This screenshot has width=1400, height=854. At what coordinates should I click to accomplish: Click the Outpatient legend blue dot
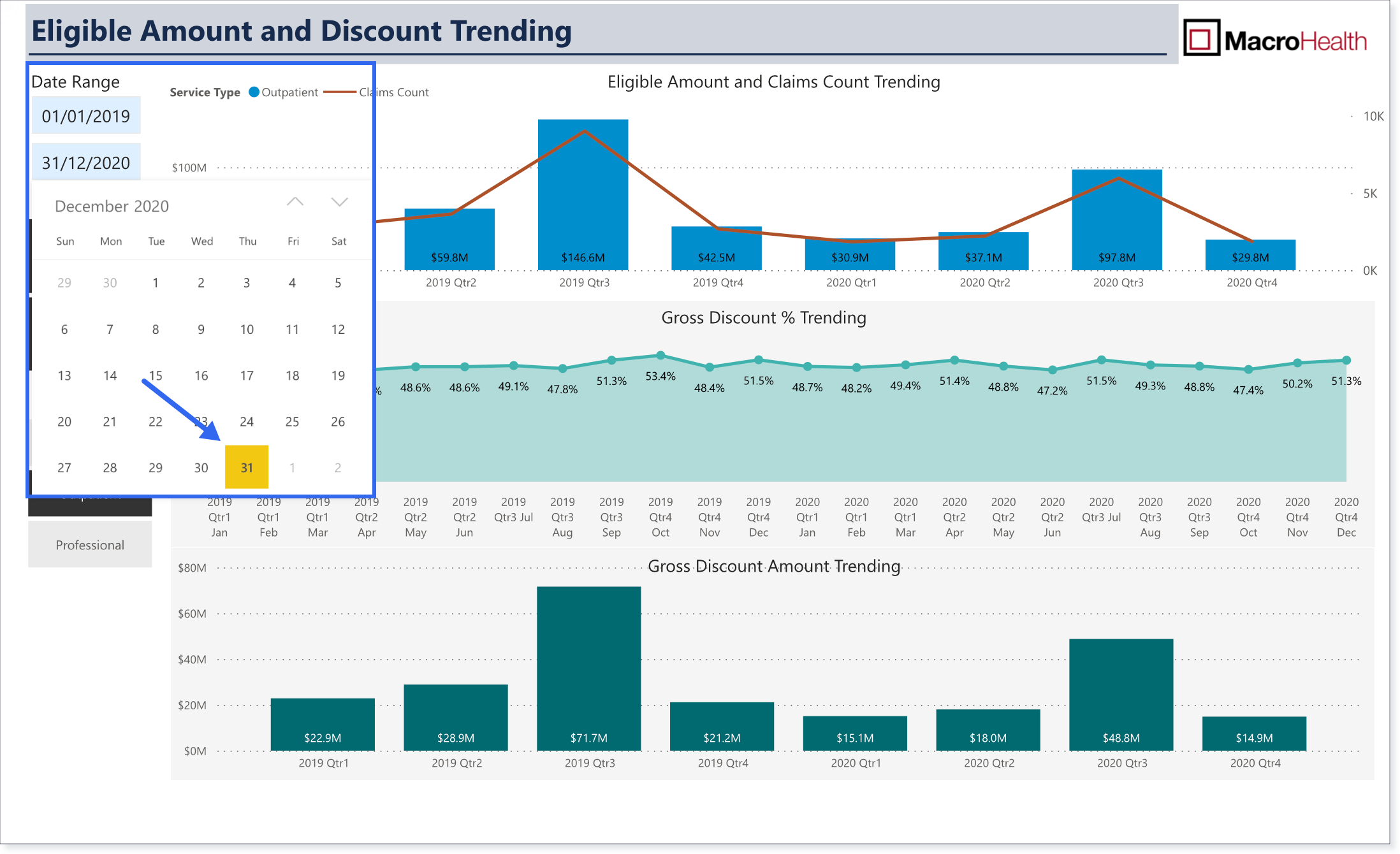pyautogui.click(x=254, y=92)
